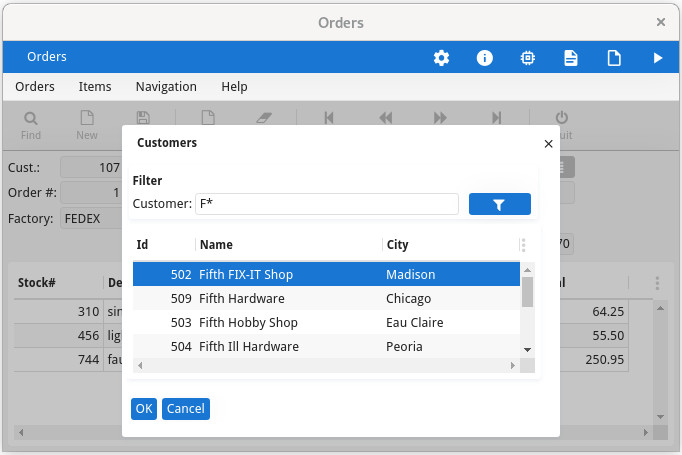The height and width of the screenshot is (455, 682).
Task: Confirm with the OK button
Action: pyautogui.click(x=144, y=409)
